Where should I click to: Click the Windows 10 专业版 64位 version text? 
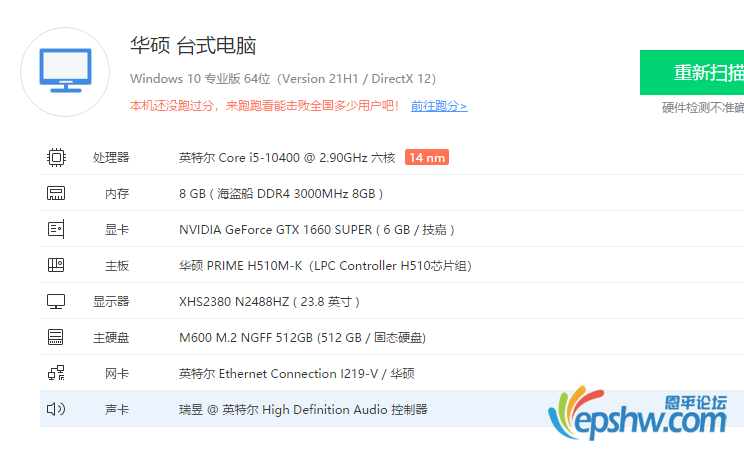point(283,78)
